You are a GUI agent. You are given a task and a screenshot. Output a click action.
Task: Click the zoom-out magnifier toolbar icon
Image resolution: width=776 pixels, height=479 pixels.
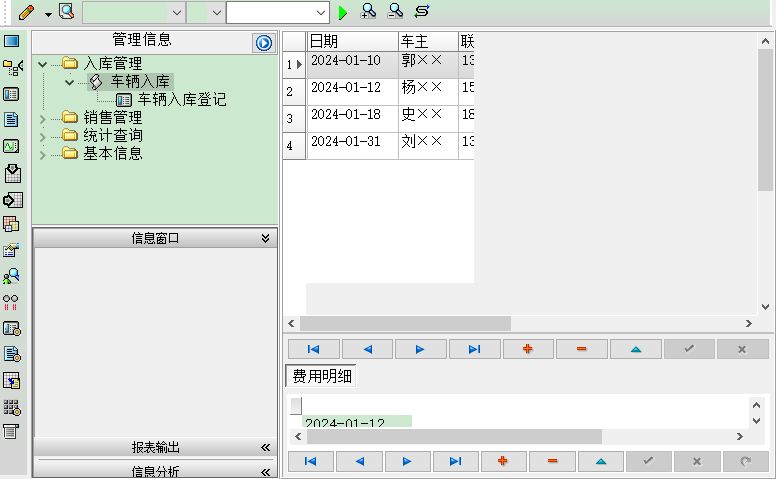(395, 11)
